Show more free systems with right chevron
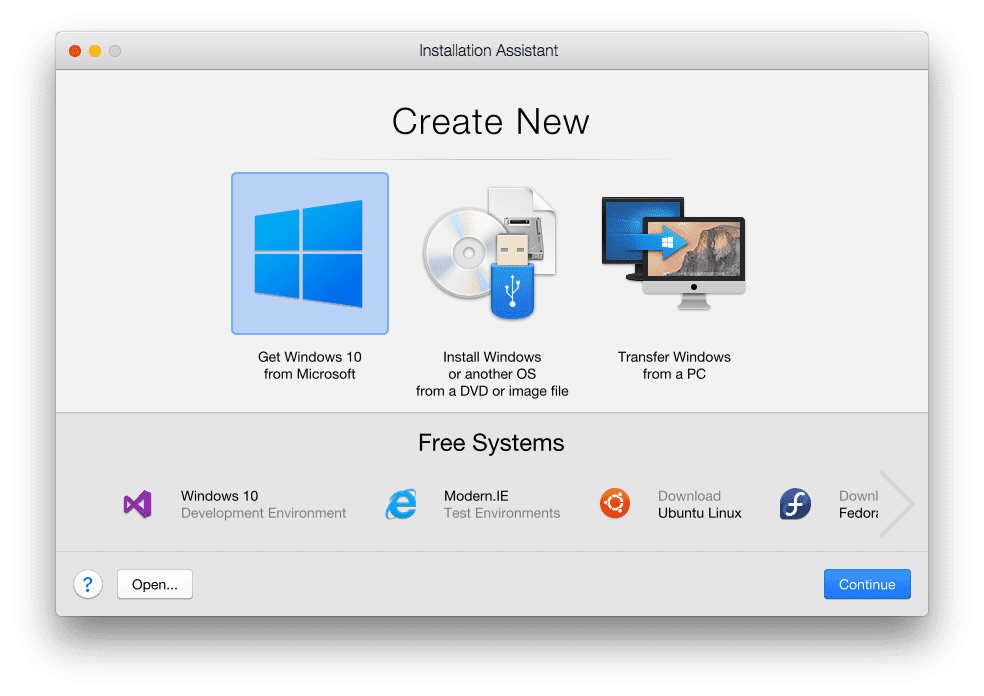 pyautogui.click(x=897, y=503)
